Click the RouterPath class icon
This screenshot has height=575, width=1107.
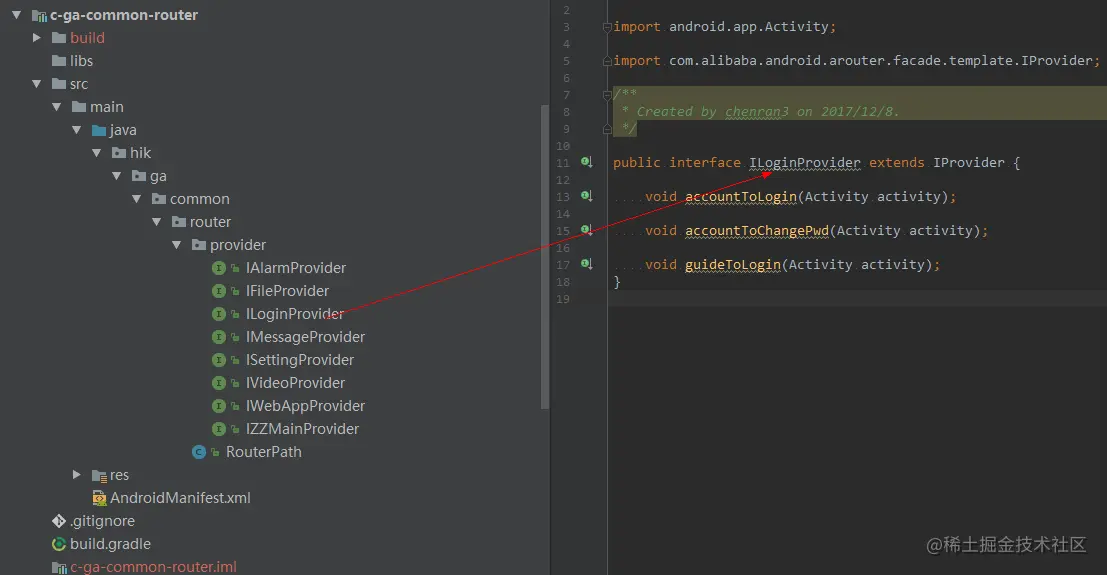(199, 451)
